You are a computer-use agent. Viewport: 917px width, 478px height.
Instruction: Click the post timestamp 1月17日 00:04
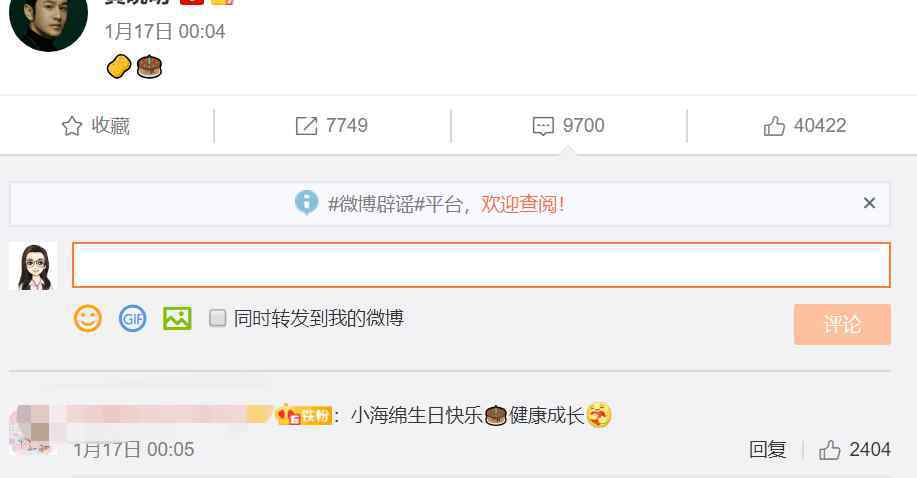coord(165,32)
